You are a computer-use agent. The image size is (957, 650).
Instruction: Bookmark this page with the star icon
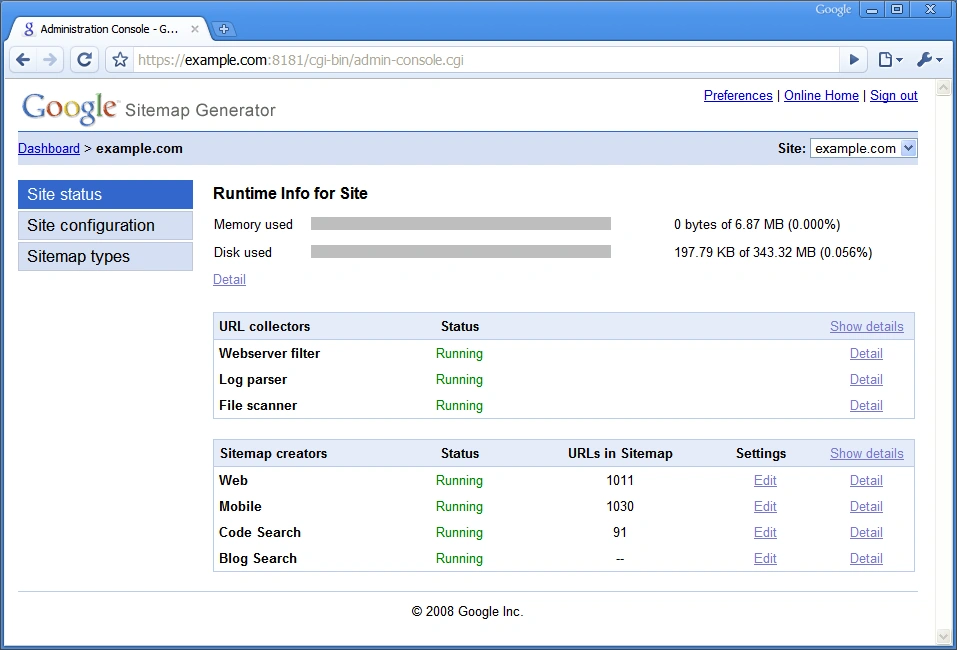point(119,60)
